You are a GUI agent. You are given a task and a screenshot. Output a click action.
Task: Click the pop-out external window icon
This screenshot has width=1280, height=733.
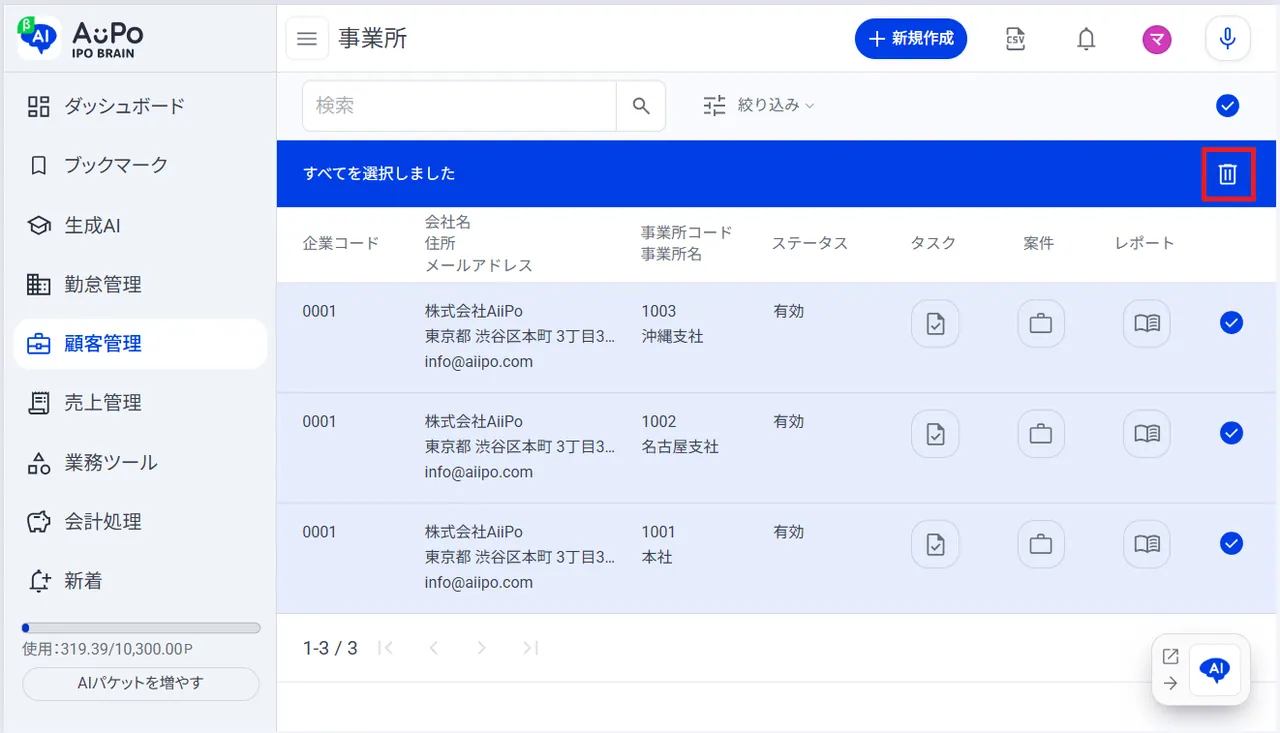click(1171, 657)
